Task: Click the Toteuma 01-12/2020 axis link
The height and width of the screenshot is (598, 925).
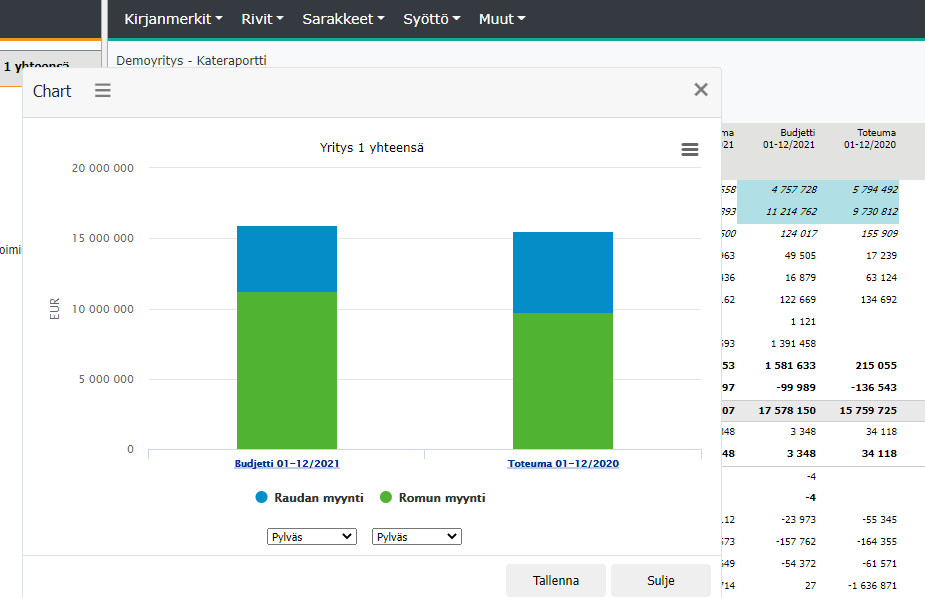Action: [562, 464]
